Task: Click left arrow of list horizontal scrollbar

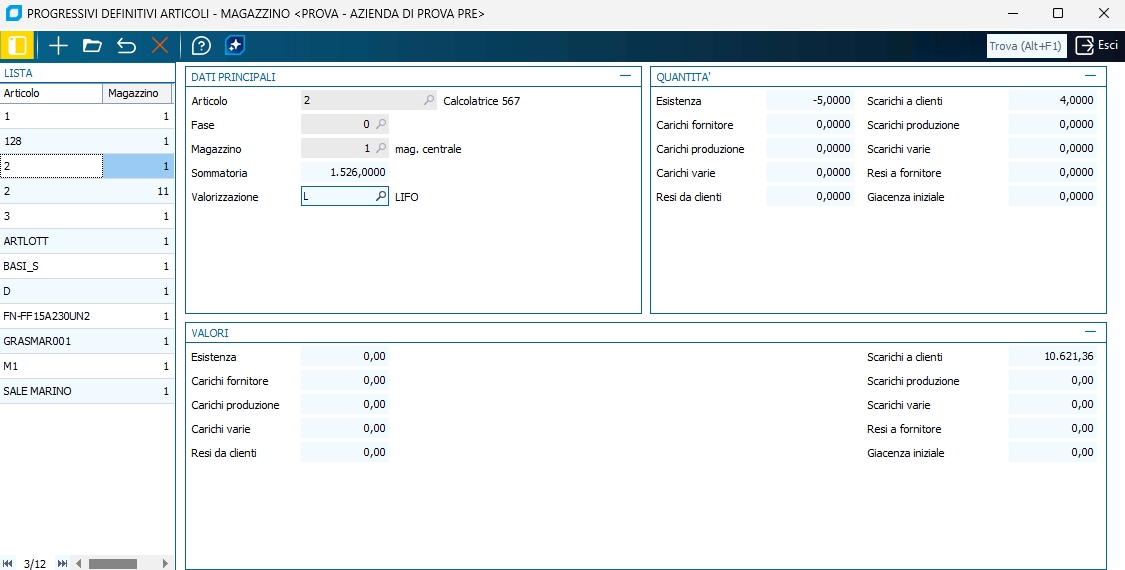Action: [79, 564]
